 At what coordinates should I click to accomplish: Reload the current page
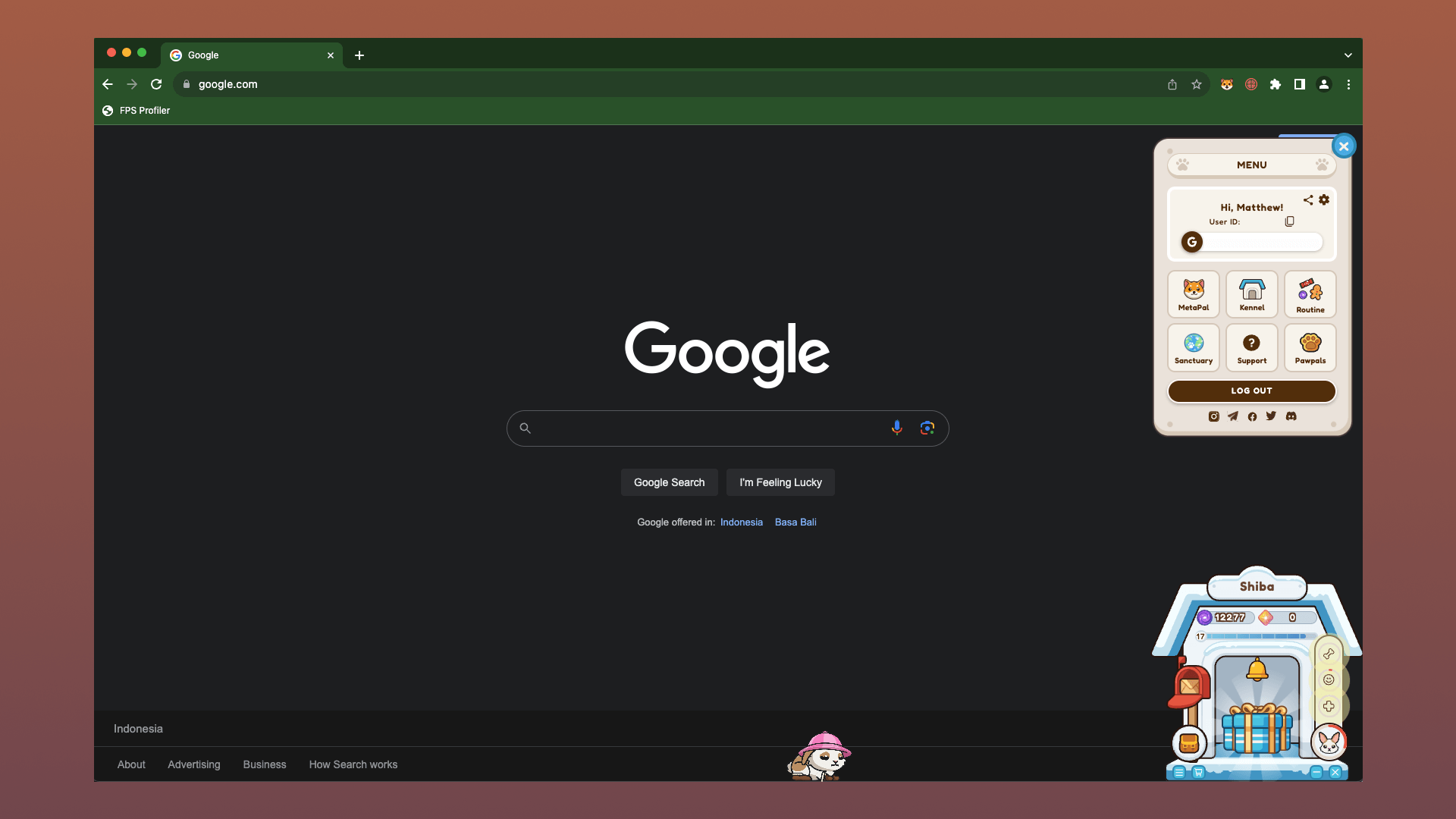click(156, 84)
